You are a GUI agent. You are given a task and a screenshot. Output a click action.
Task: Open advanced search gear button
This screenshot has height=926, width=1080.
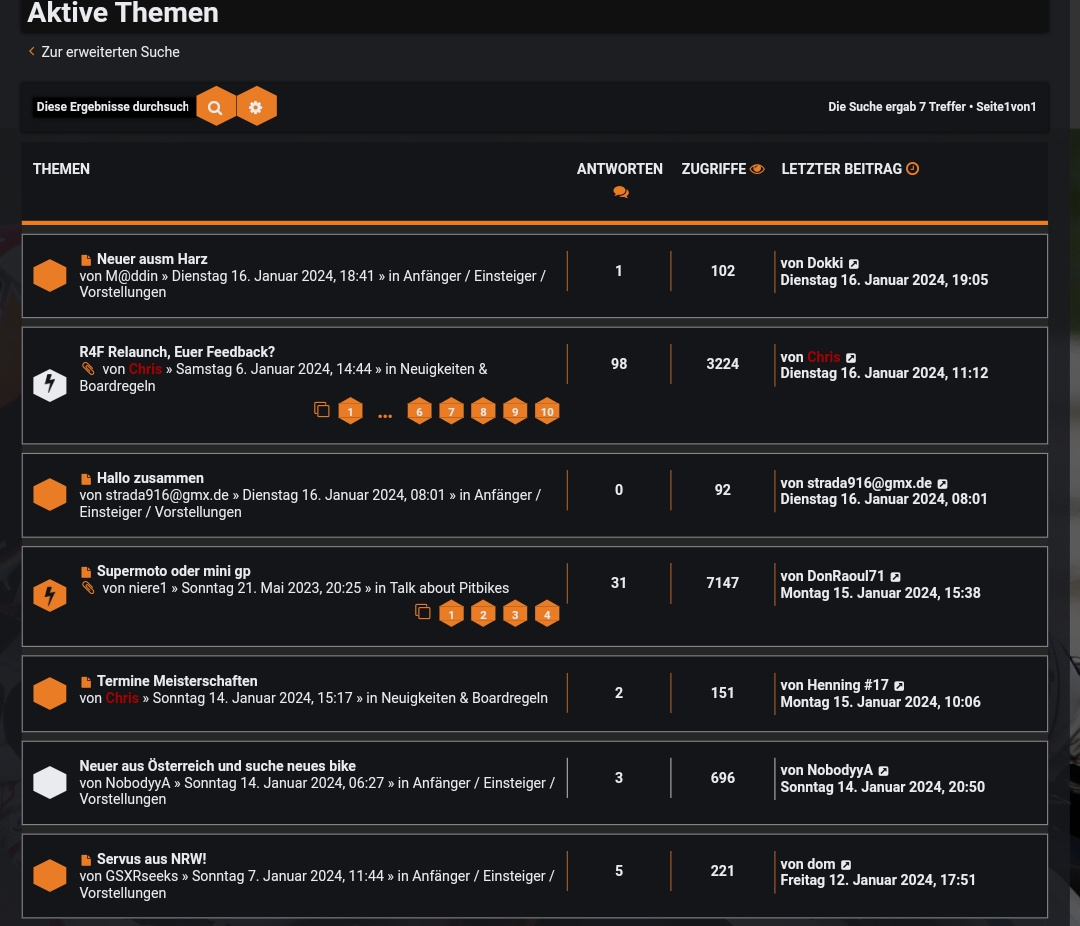click(256, 107)
